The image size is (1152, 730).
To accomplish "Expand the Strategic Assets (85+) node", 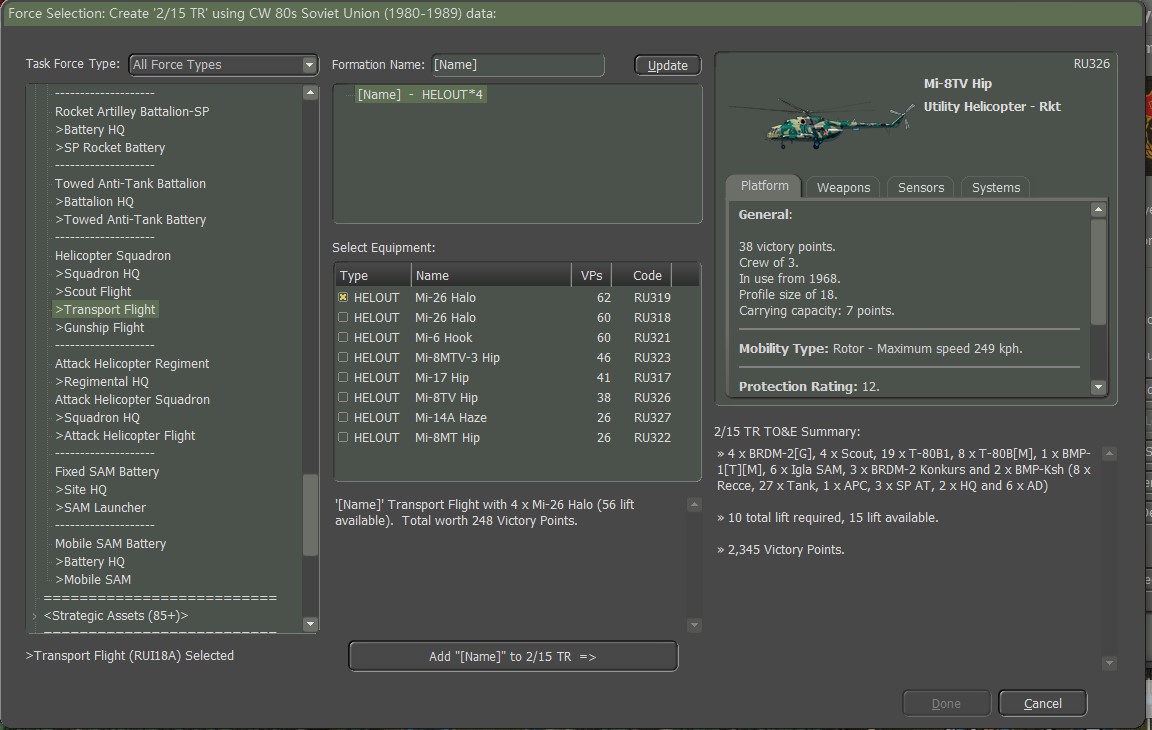I will point(35,615).
